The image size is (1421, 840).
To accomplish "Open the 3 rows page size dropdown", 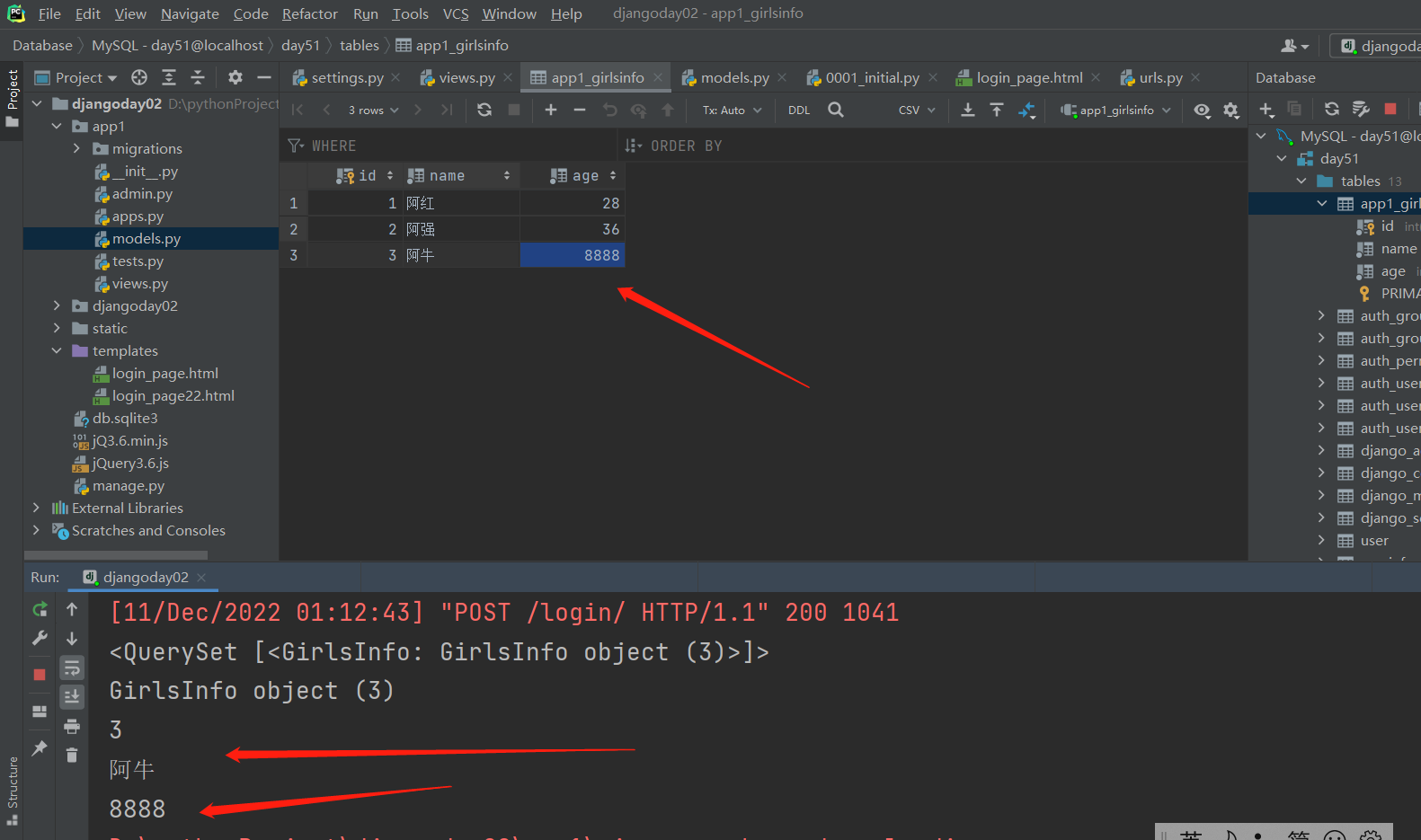I will tap(374, 111).
